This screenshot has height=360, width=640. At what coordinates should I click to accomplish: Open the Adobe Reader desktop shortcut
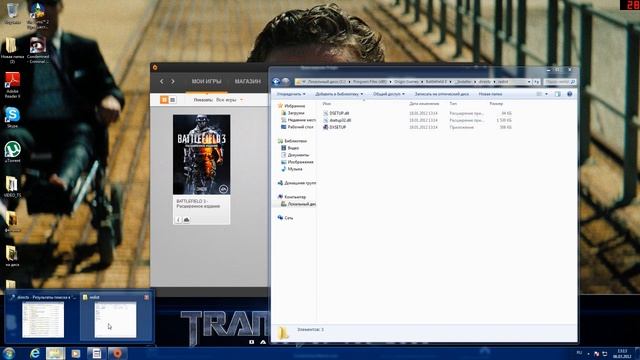coord(12,85)
